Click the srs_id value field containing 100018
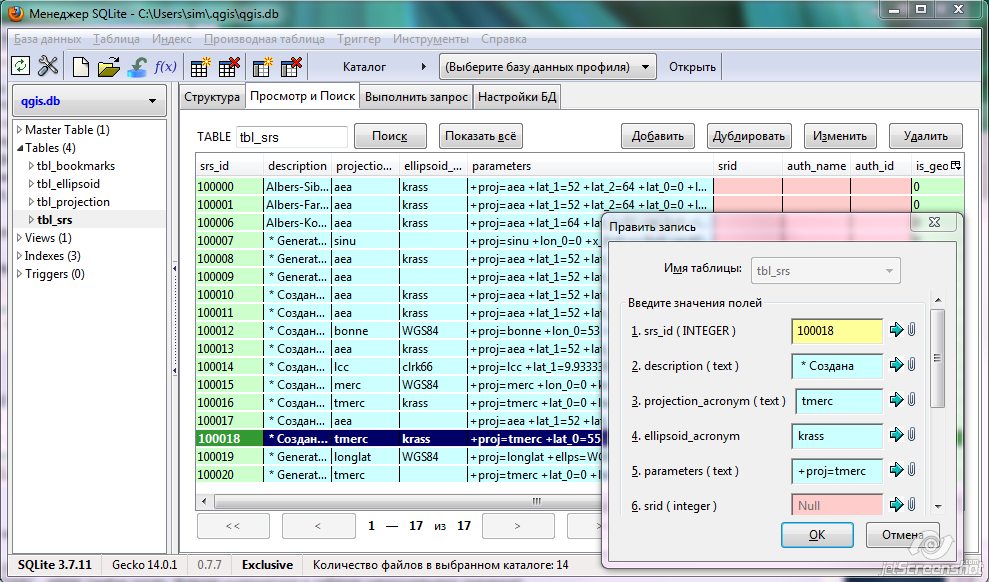The image size is (989, 582). (838, 330)
